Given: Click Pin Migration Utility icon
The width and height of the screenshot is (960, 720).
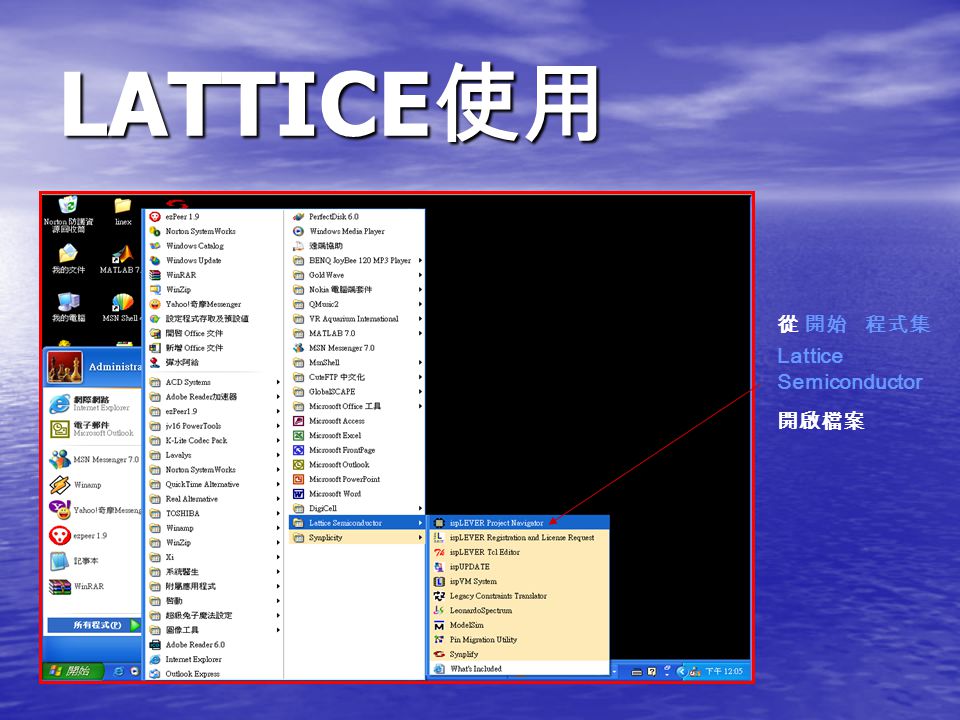Looking at the screenshot, I should [x=439, y=640].
